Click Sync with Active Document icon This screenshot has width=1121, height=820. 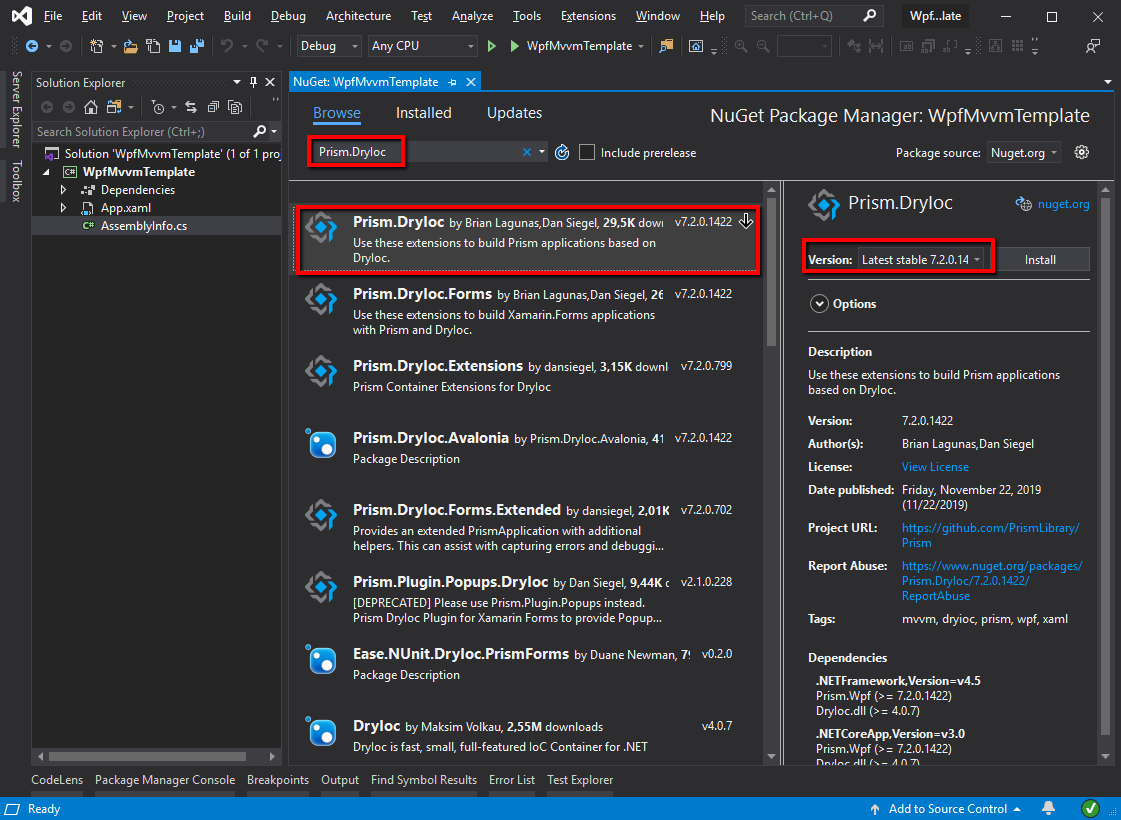pyautogui.click(x=191, y=107)
